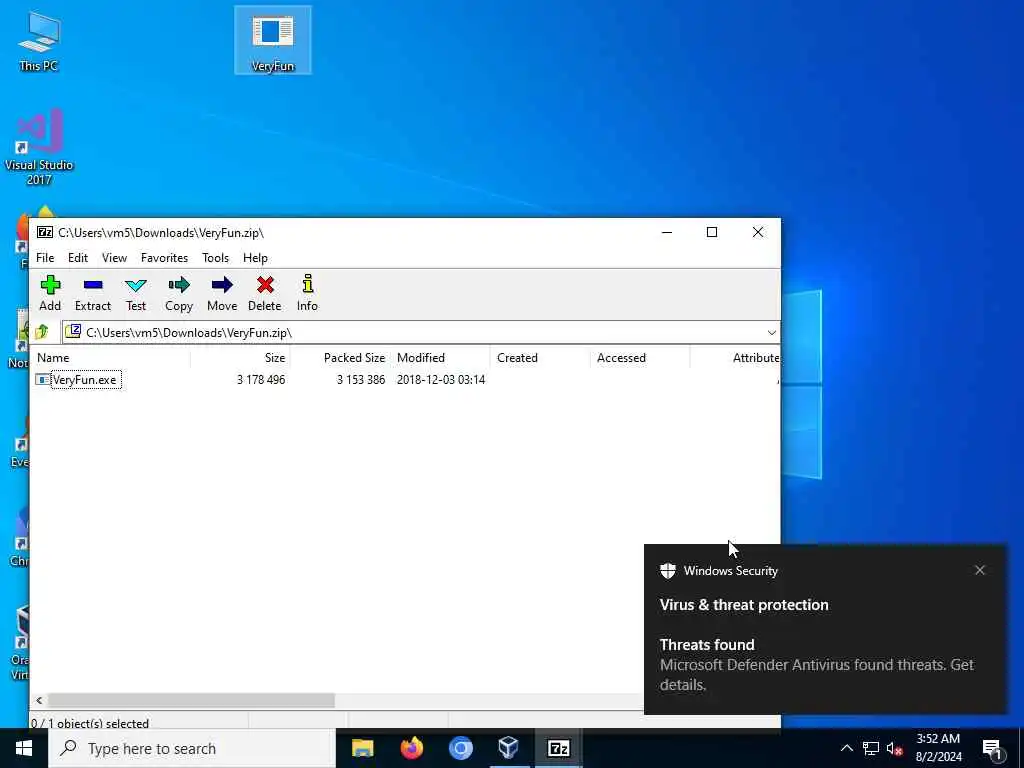Viewport: 1024px width, 768px height.
Task: Expand the address path dropdown
Action: 771,332
